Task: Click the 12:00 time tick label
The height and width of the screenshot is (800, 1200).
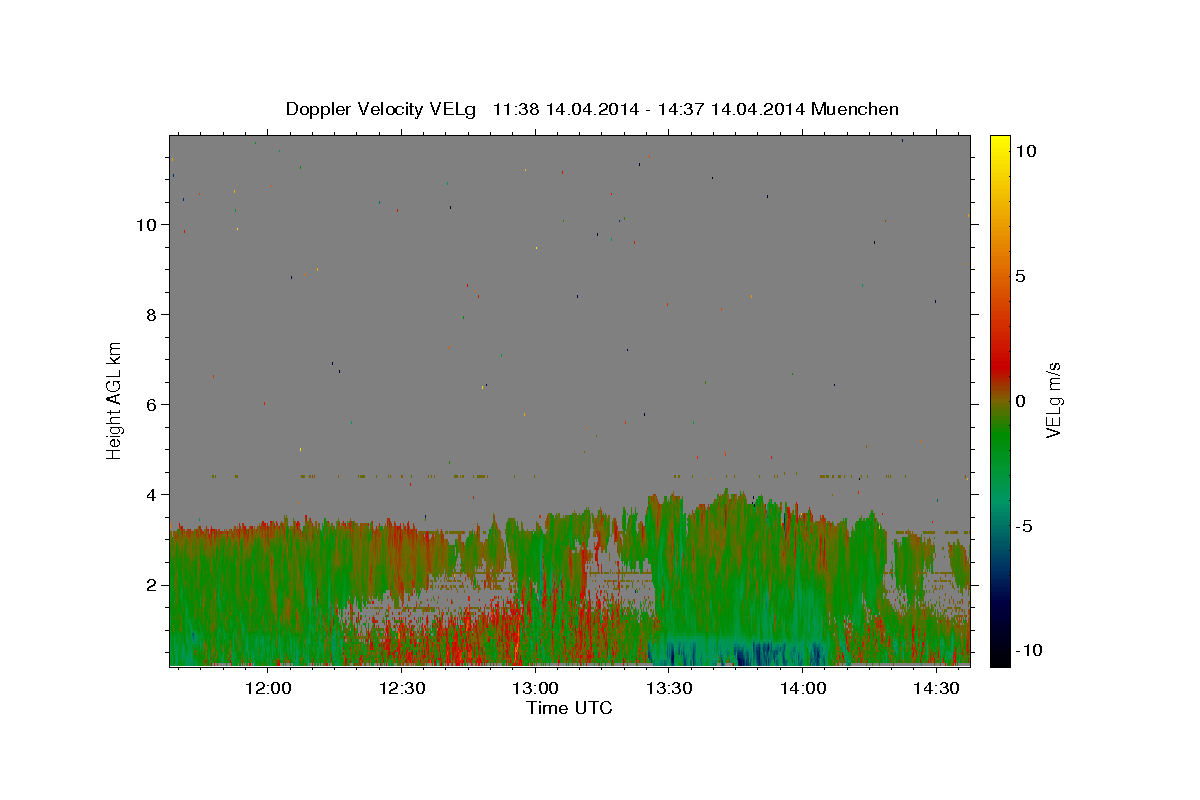Action: 268,688
